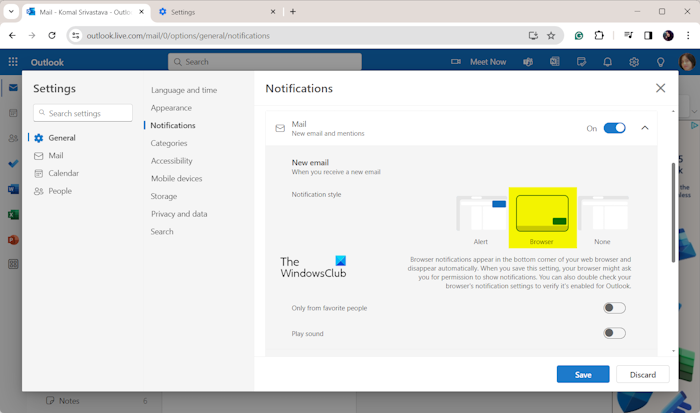This screenshot has height=413, width=700.
Task: Select Notifications in settings submenu
Action: 173,125
